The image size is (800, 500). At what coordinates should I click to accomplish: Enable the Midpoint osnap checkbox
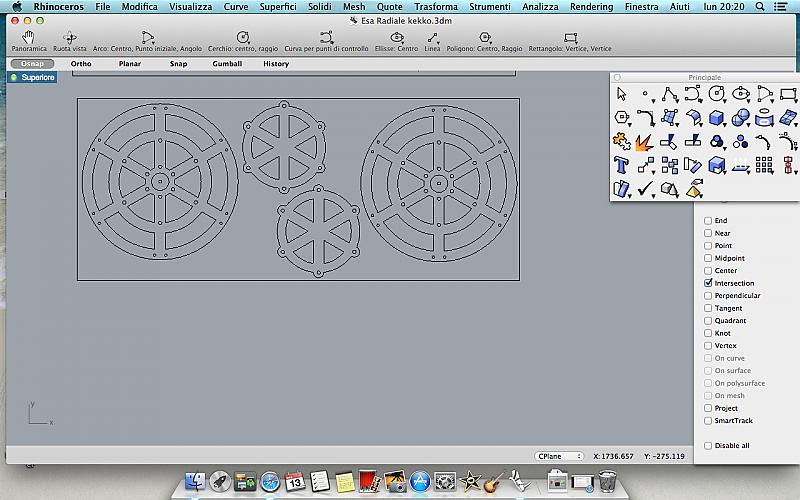pyautogui.click(x=709, y=259)
